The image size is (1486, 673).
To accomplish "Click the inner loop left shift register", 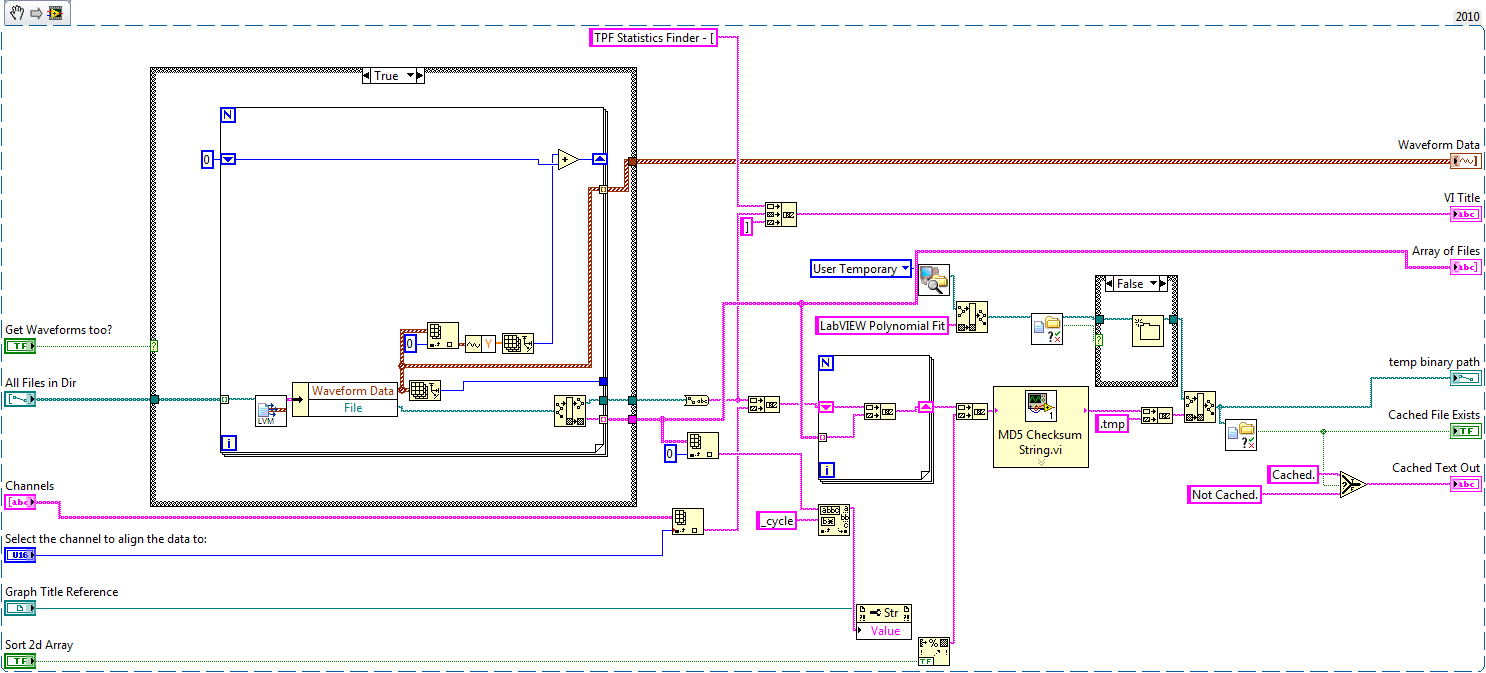I will pyautogui.click(x=826, y=407).
